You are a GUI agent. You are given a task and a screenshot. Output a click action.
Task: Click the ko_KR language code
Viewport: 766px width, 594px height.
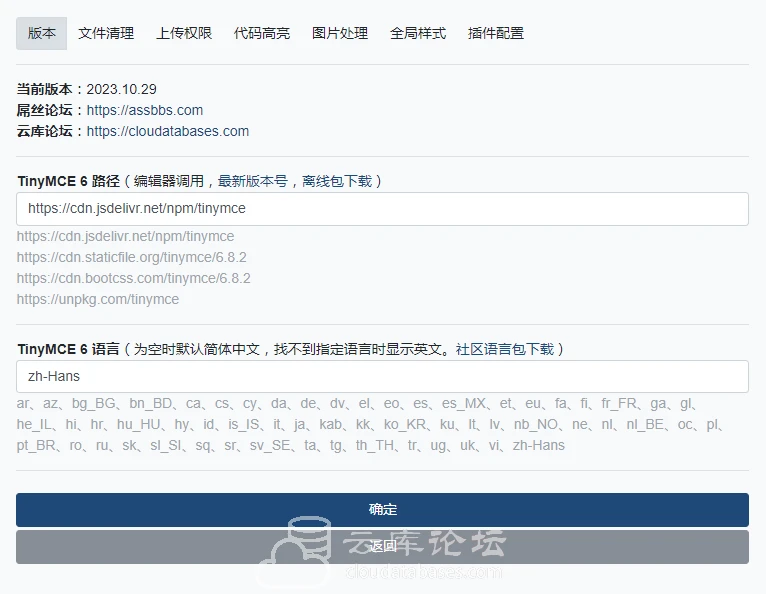(403, 424)
